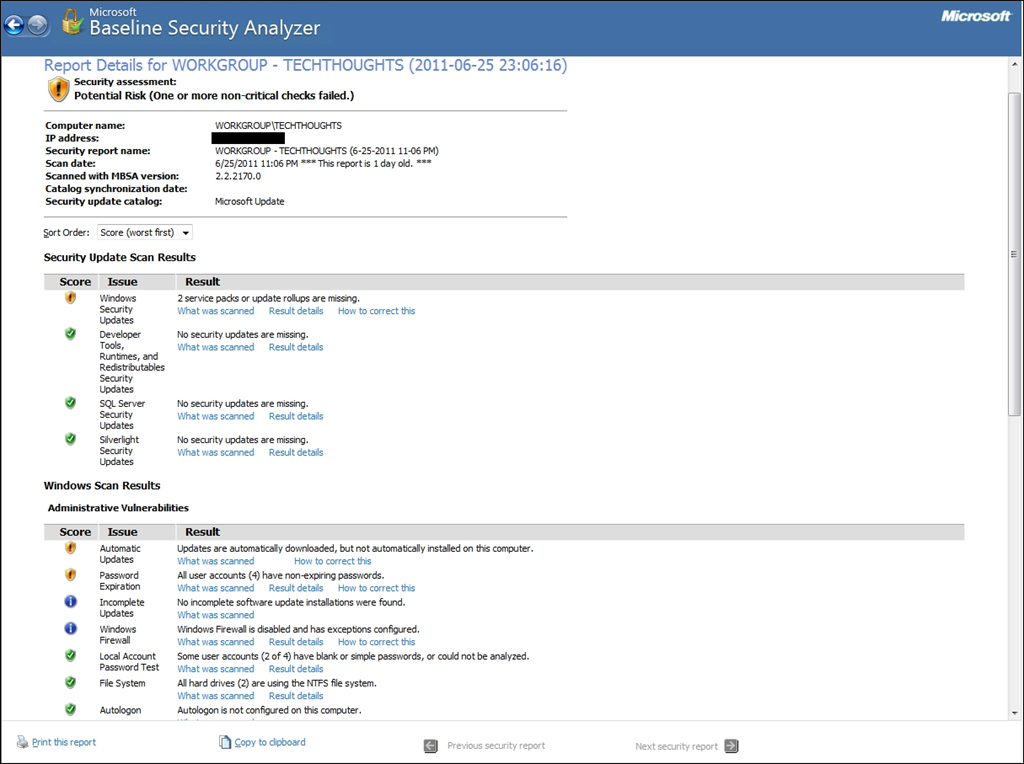
Task: Click the security assessment yellow shield icon
Action: coord(58,89)
